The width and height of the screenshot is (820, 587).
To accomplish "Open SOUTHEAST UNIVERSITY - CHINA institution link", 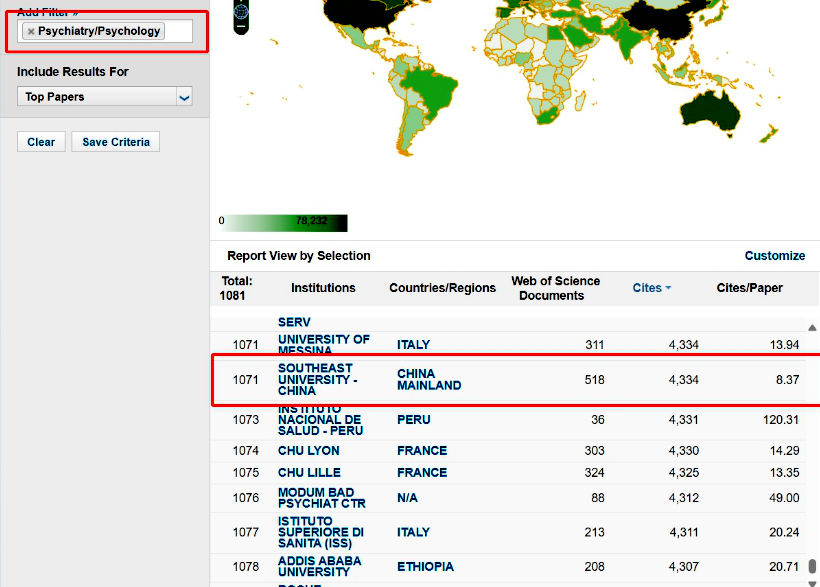I will (x=317, y=379).
